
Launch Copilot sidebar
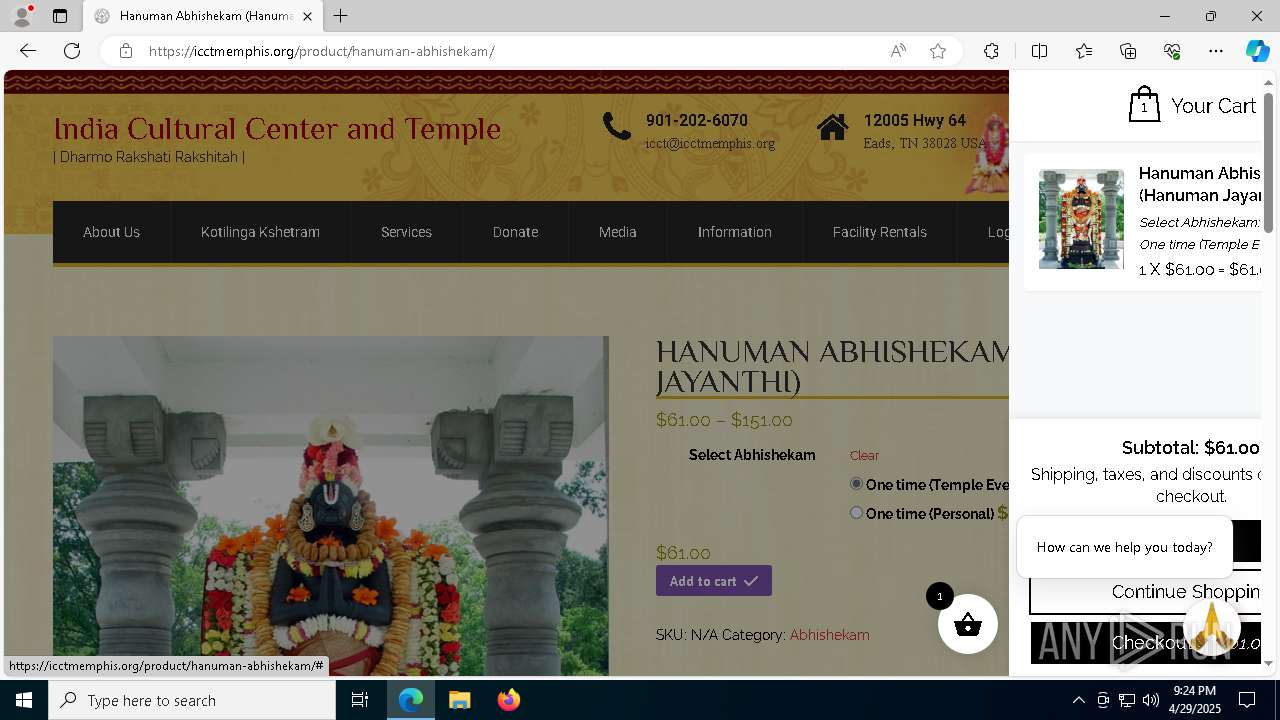pyautogui.click(x=1257, y=51)
